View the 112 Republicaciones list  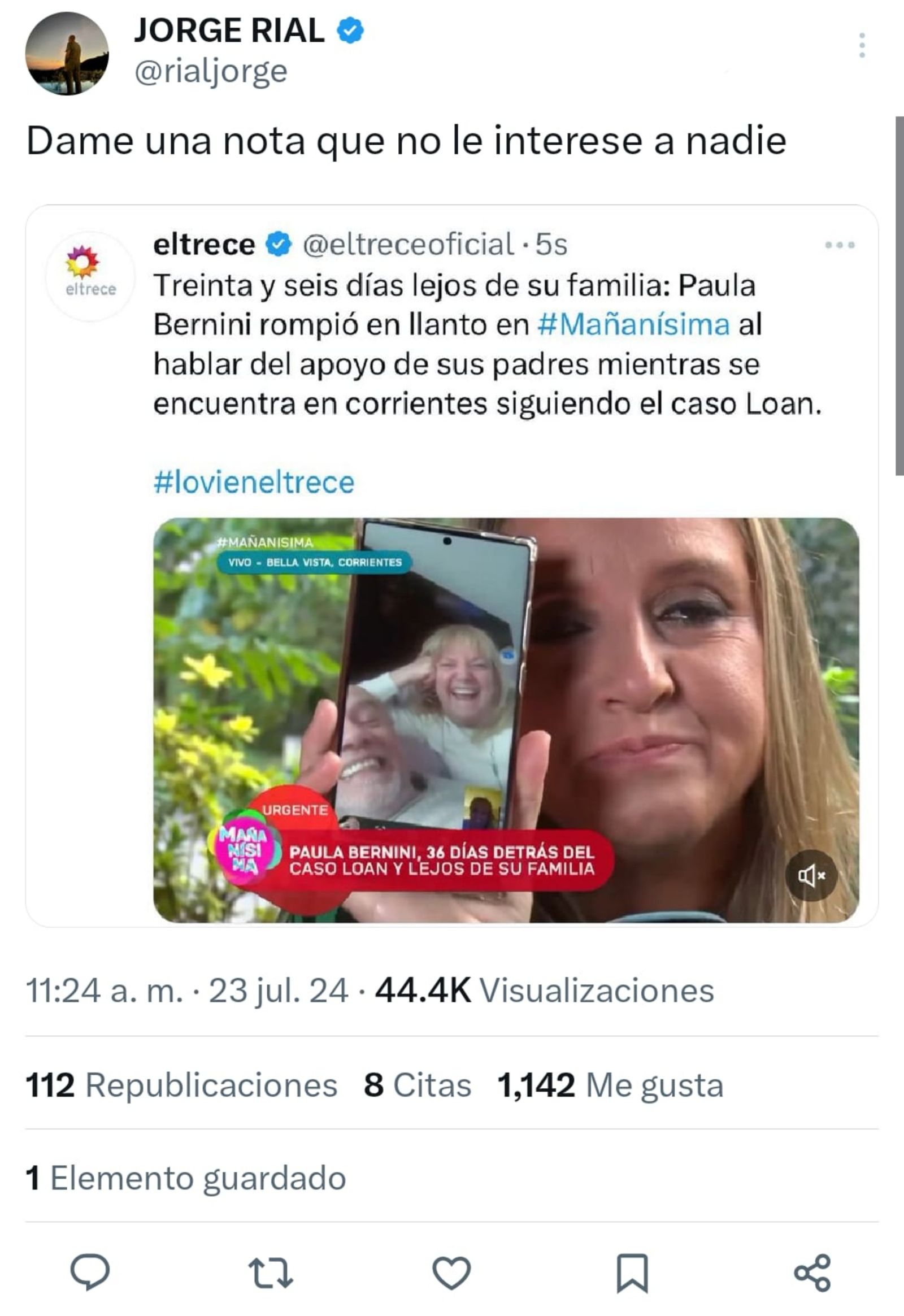click(181, 1085)
